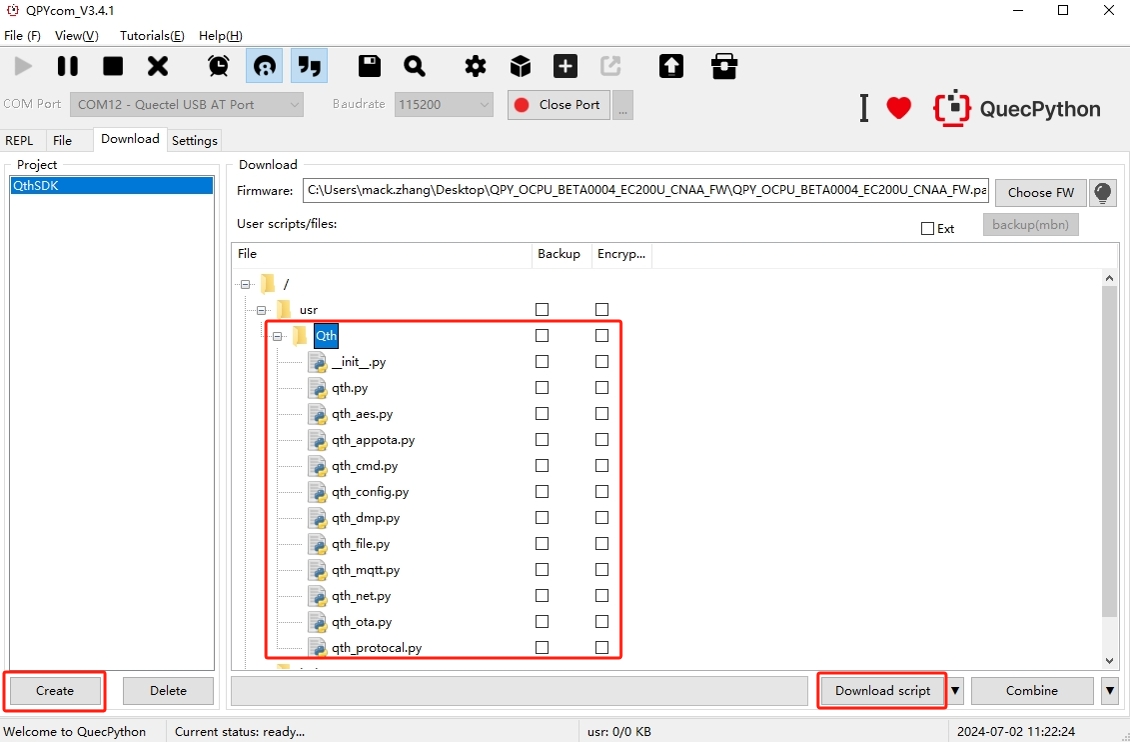Viewport: 1130px width, 742px height.
Task: Open the File menu
Action: click(x=22, y=35)
